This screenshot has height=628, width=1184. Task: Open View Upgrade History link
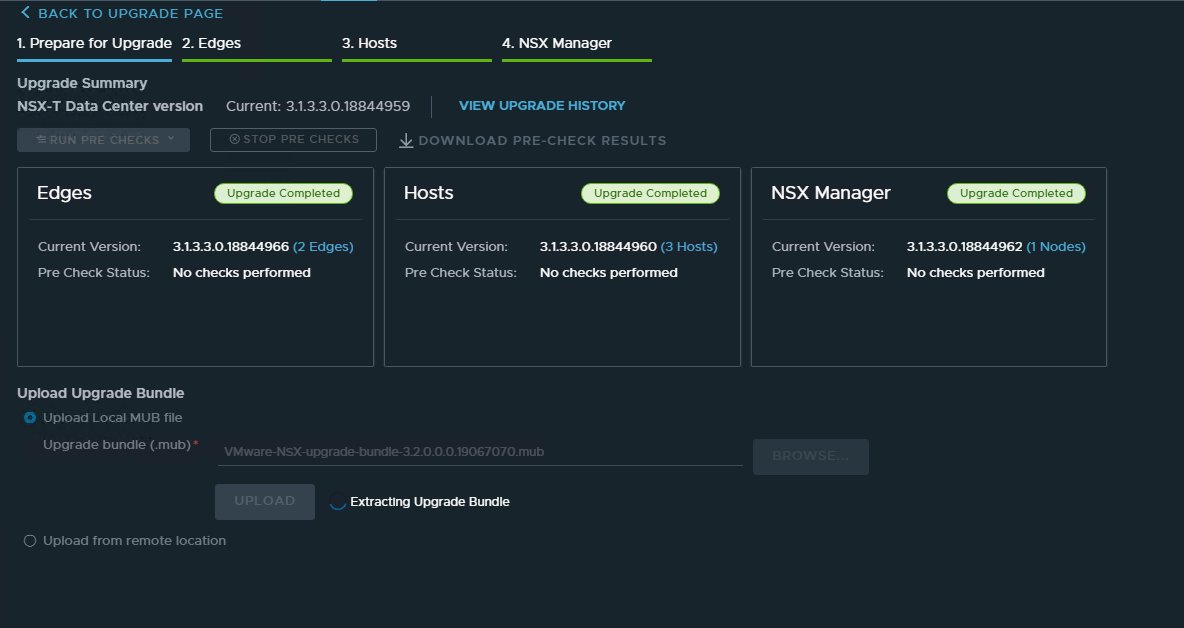tap(542, 106)
